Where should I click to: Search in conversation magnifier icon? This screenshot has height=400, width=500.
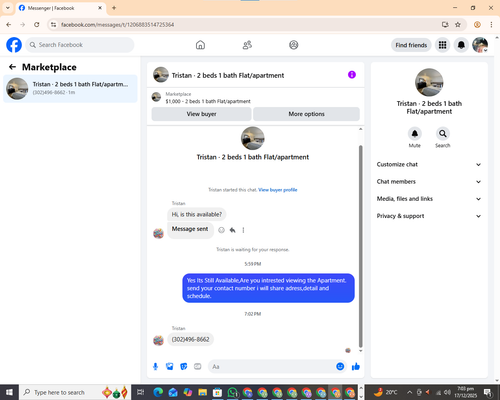click(443, 134)
